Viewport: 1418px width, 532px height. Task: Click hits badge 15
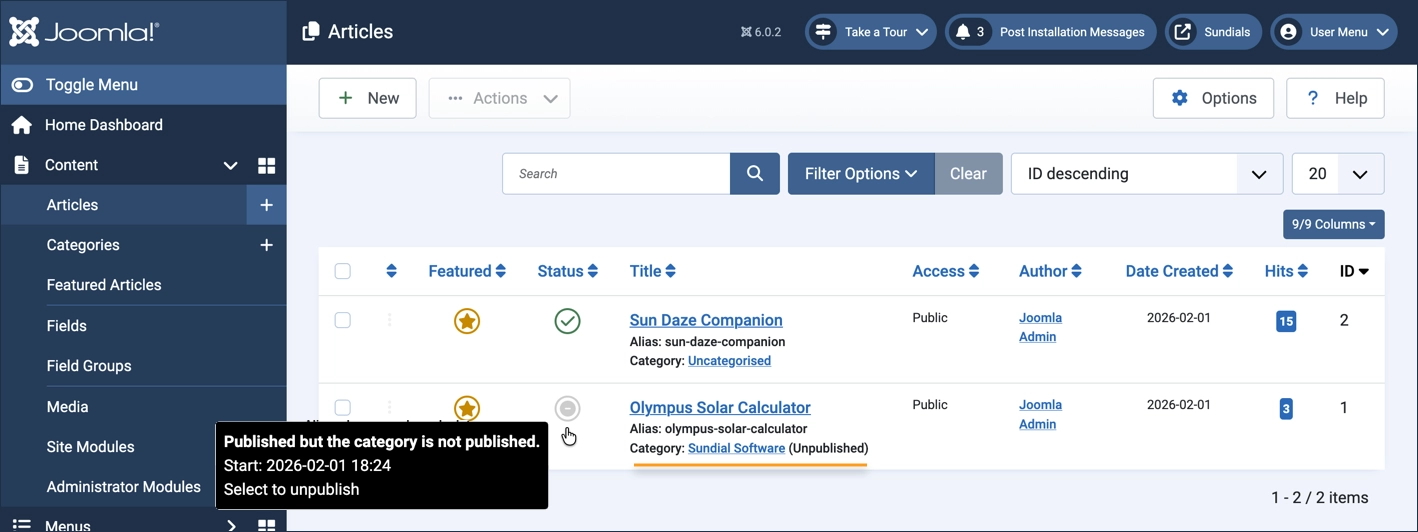[x=1286, y=321]
